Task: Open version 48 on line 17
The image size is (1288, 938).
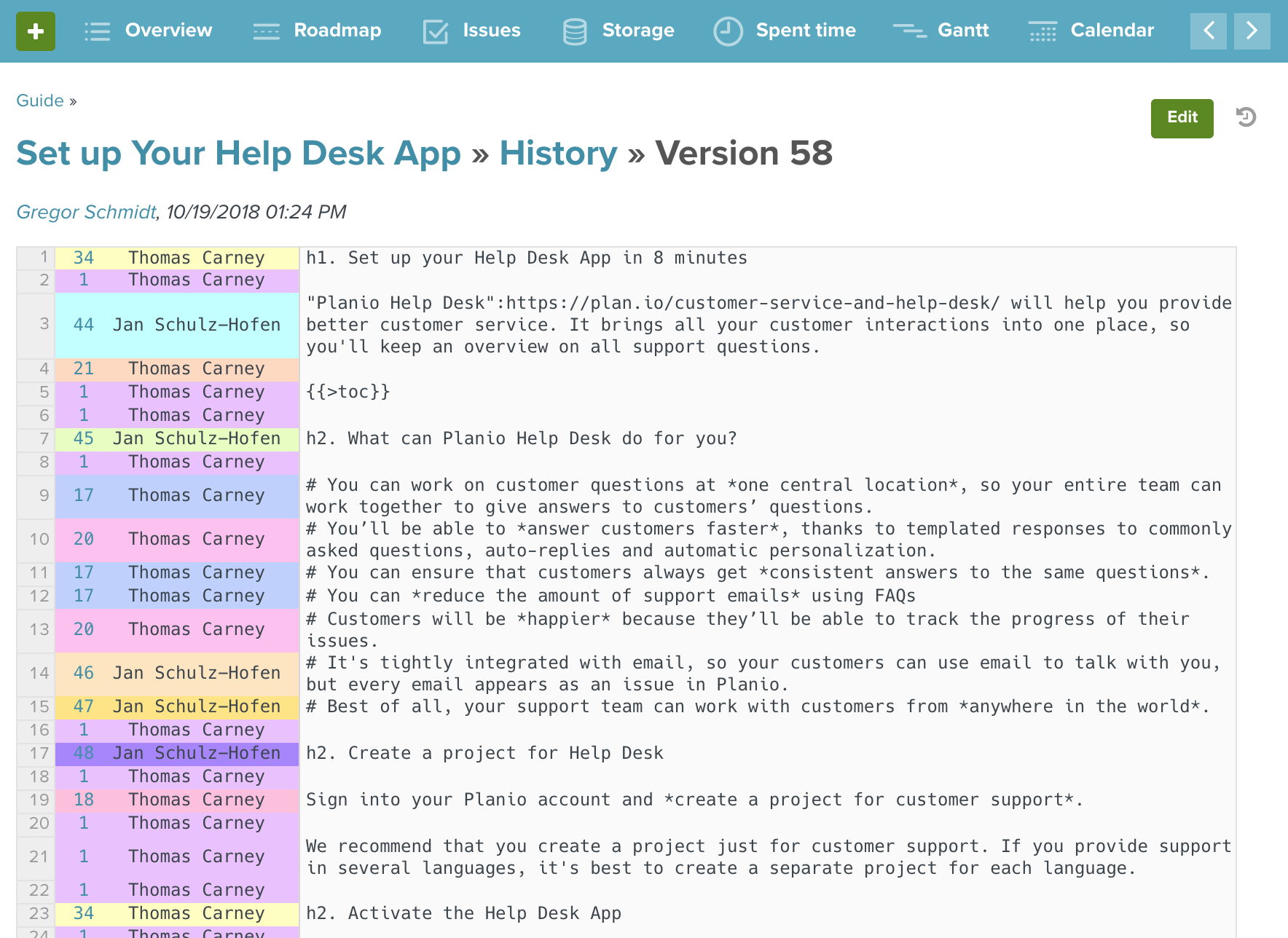Action: pyautogui.click(x=84, y=753)
